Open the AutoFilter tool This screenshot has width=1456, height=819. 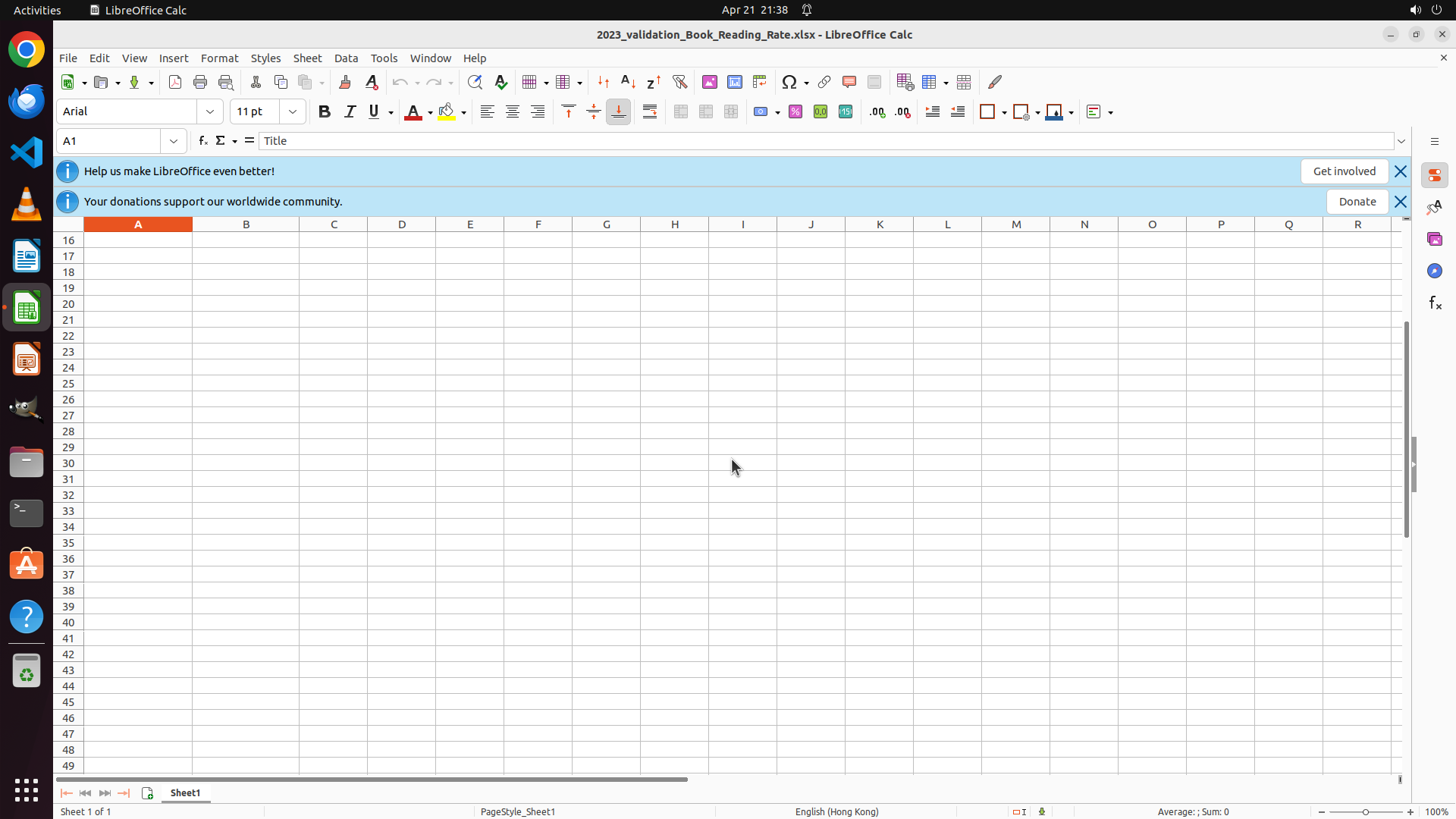click(679, 82)
